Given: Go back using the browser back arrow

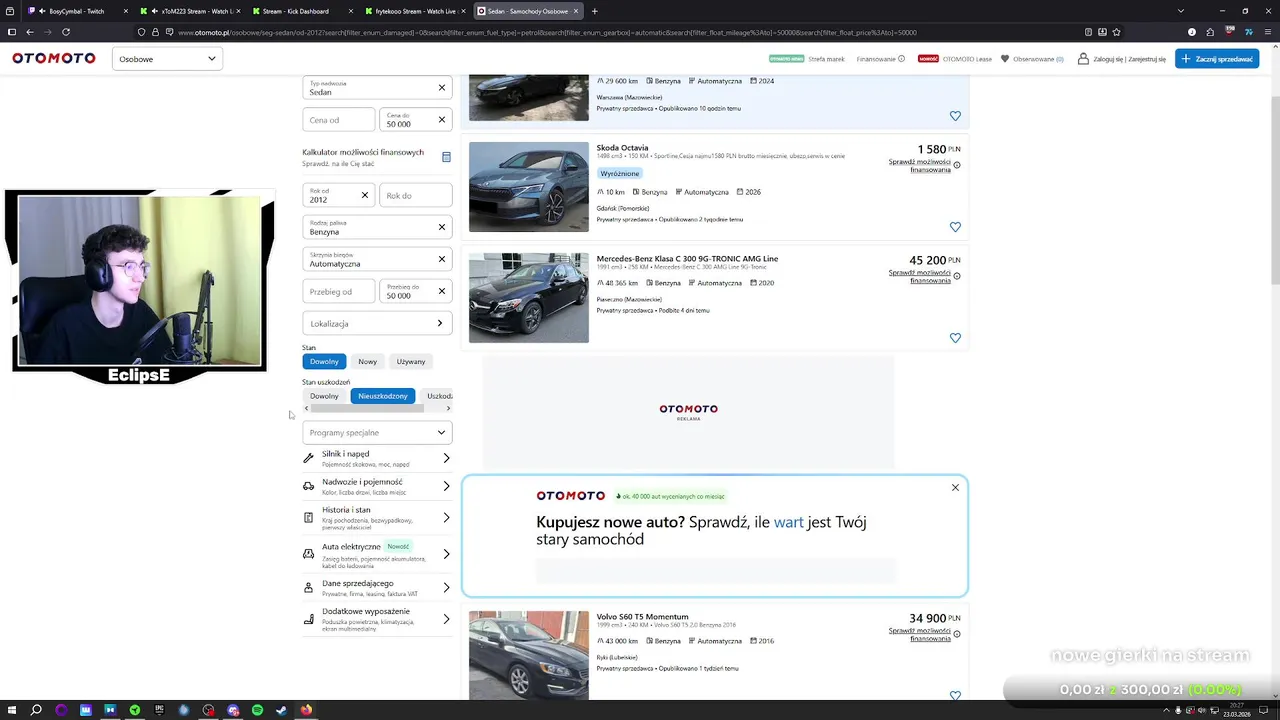Looking at the screenshot, I should click(x=29, y=32).
